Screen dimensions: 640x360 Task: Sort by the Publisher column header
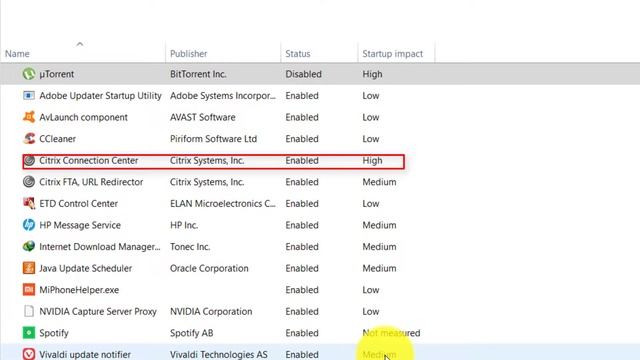coord(189,53)
